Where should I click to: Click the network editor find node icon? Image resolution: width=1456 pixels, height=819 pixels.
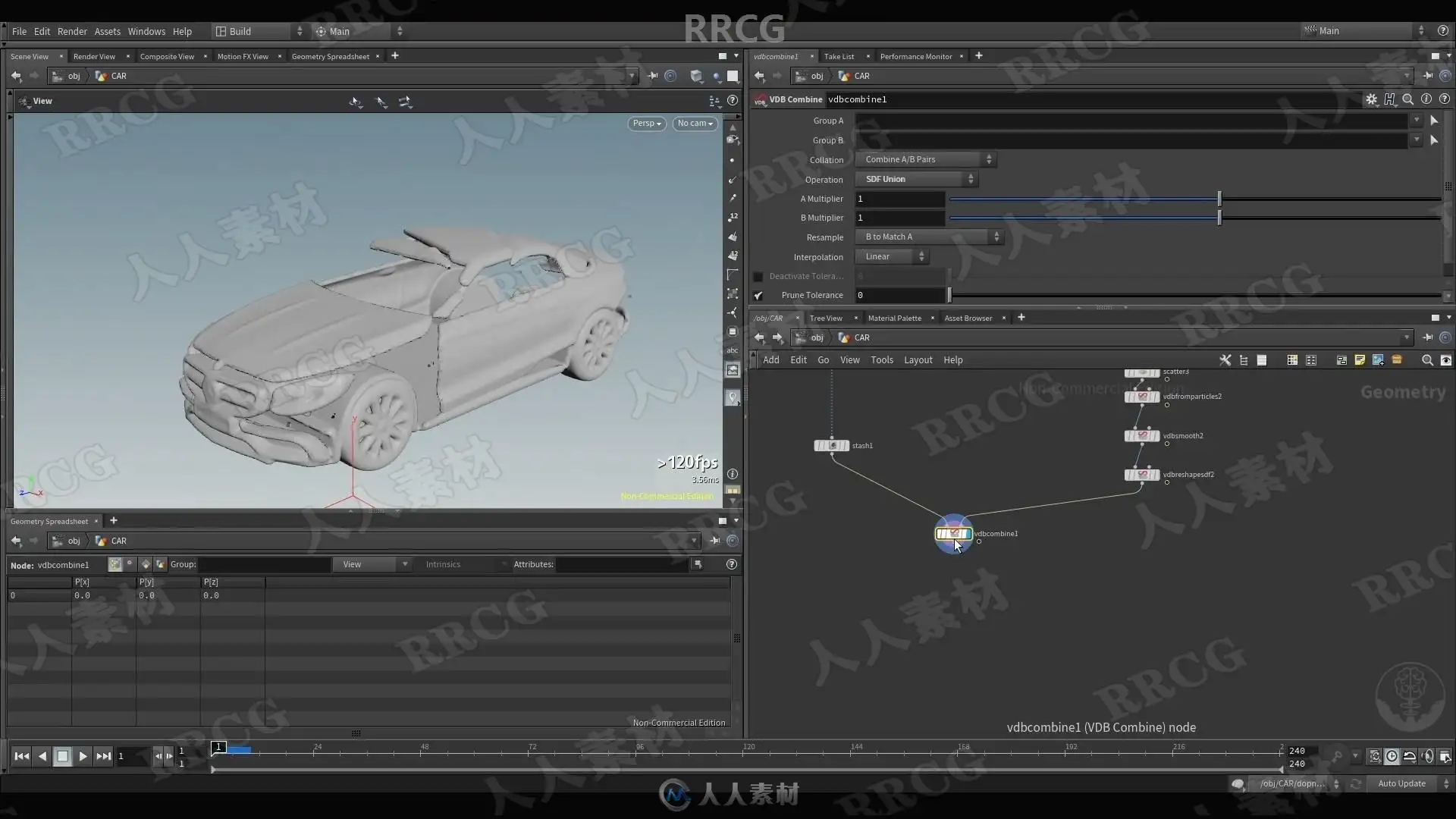(1427, 360)
